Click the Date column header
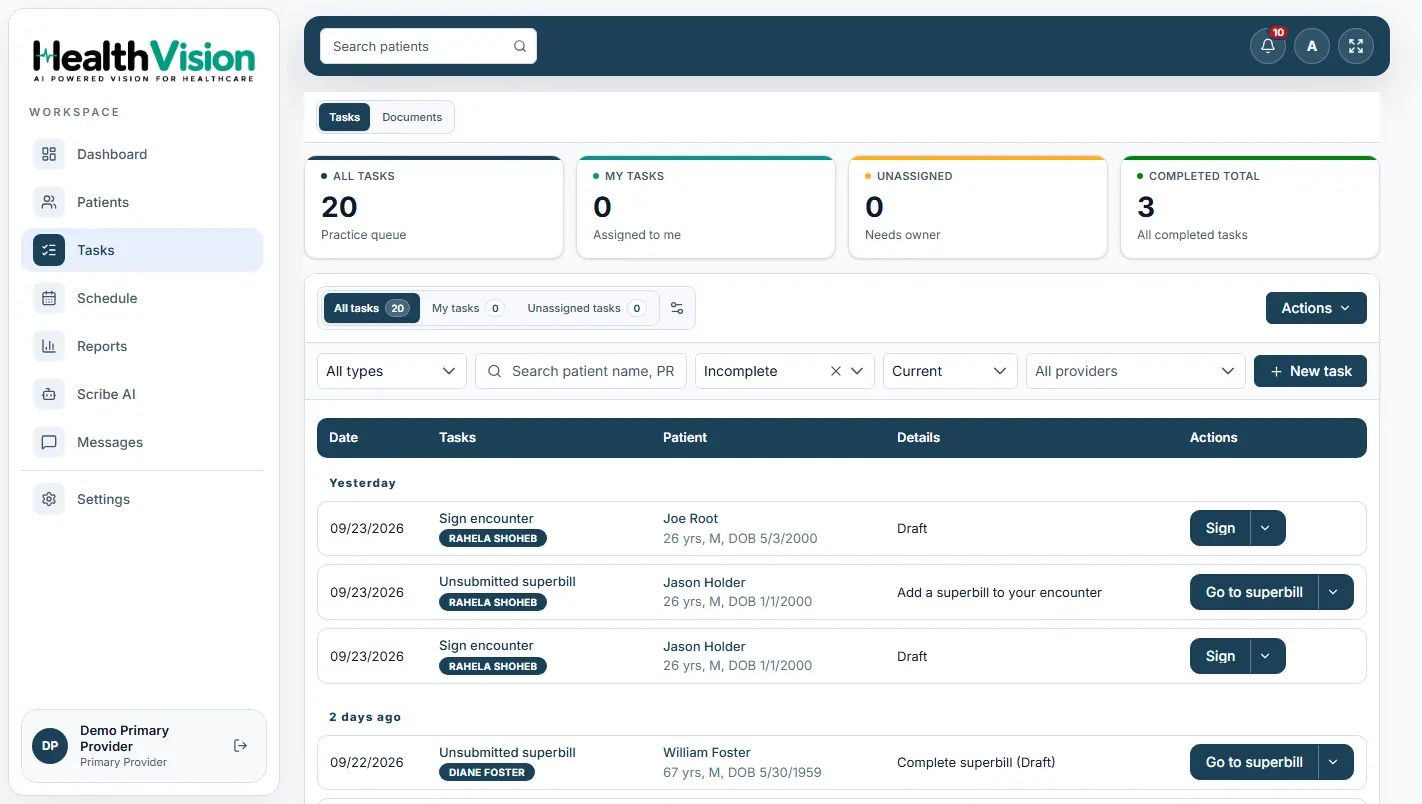 click(x=344, y=437)
